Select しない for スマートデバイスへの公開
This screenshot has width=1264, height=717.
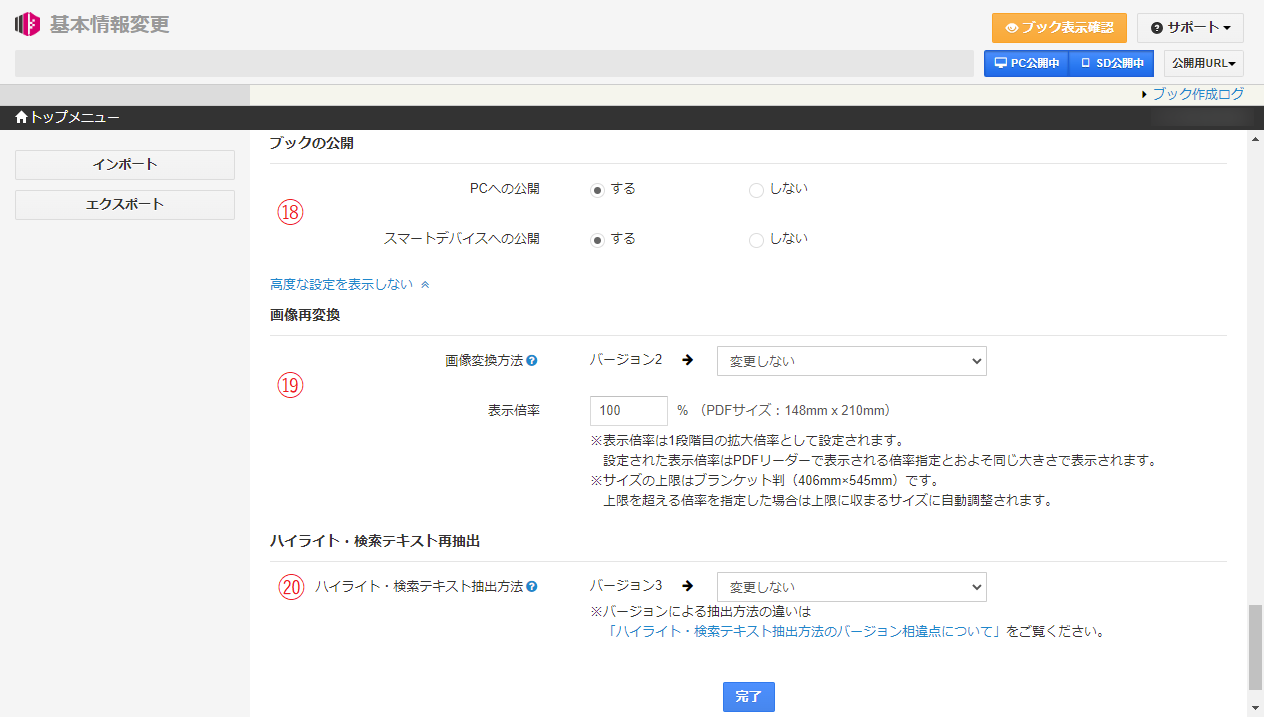[756, 240]
